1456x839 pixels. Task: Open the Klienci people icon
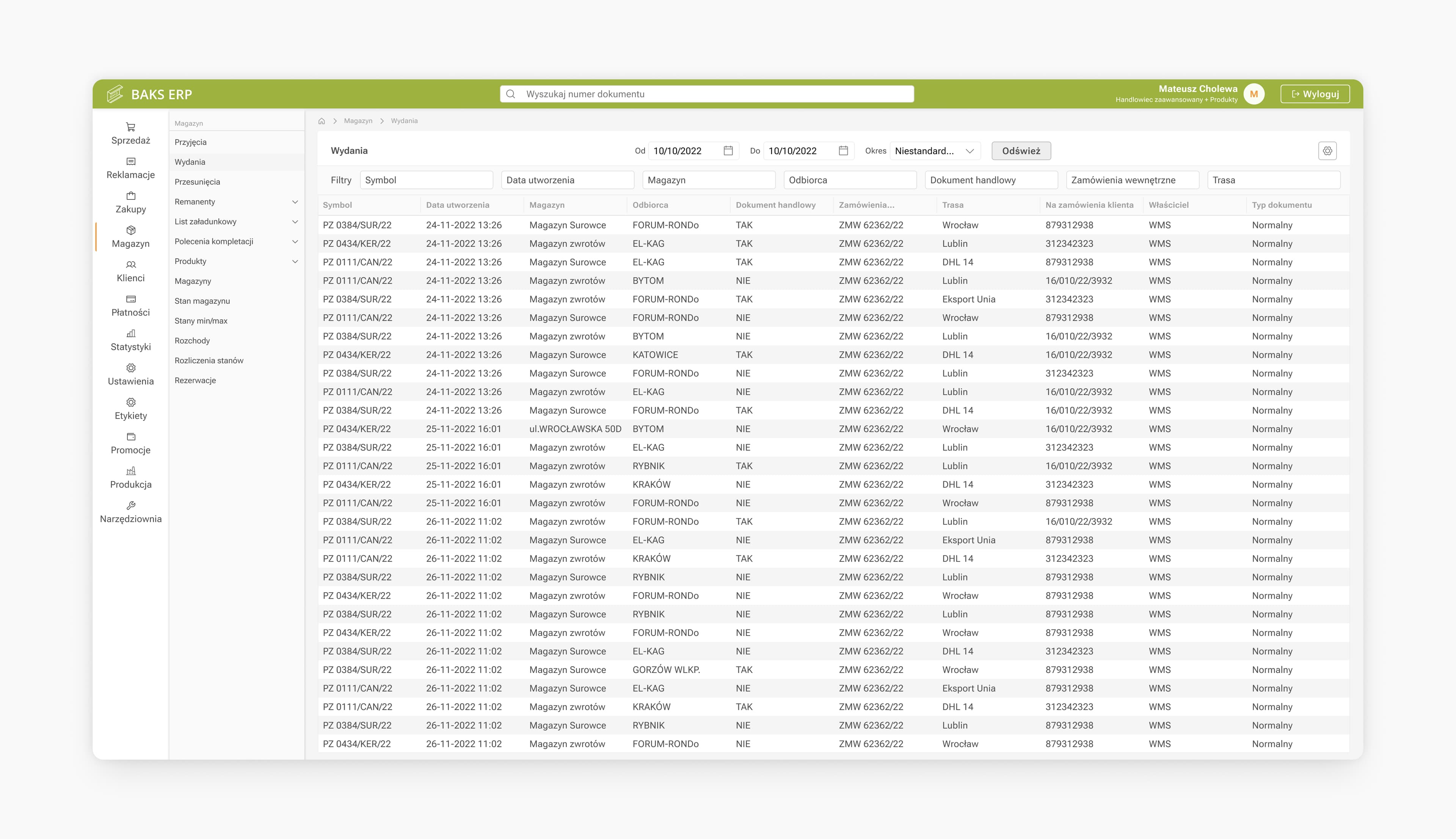131,265
